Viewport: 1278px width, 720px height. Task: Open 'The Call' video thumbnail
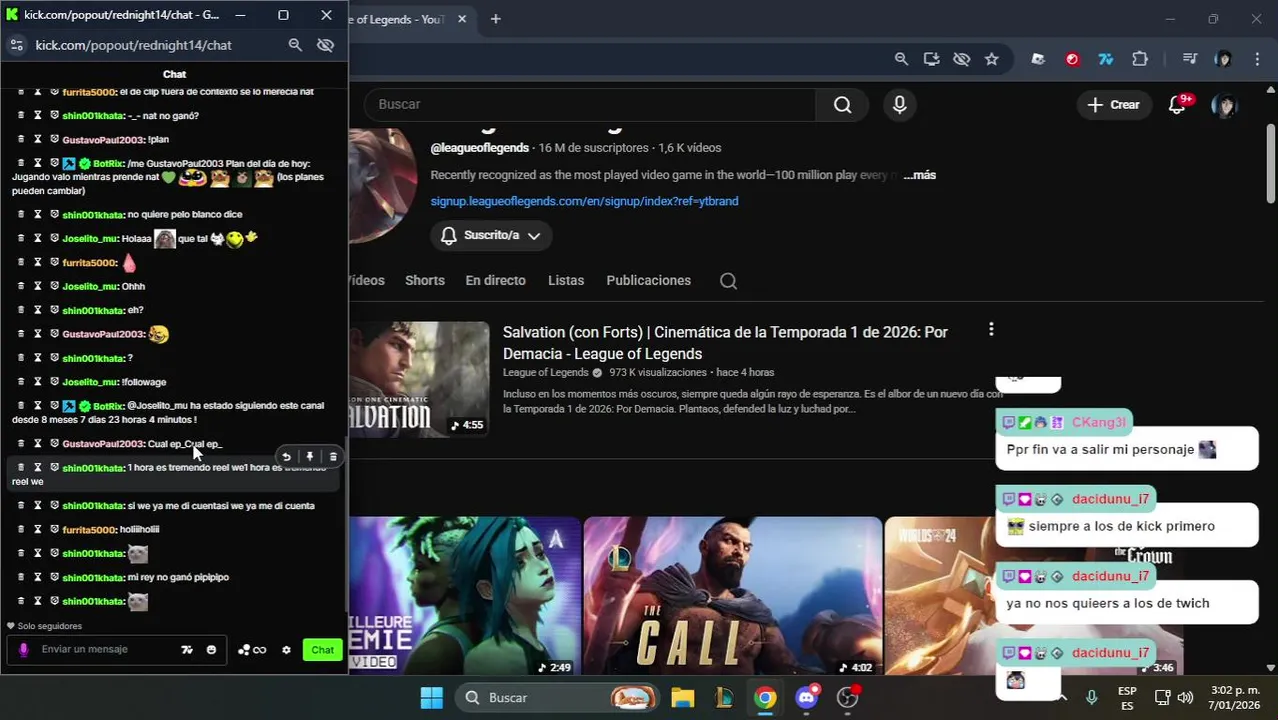click(x=732, y=595)
